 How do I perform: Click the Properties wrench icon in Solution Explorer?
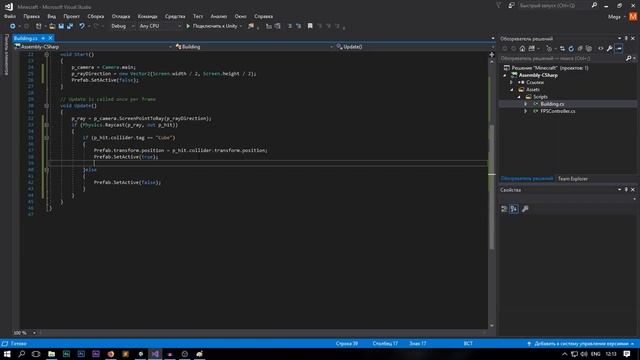[609, 49]
